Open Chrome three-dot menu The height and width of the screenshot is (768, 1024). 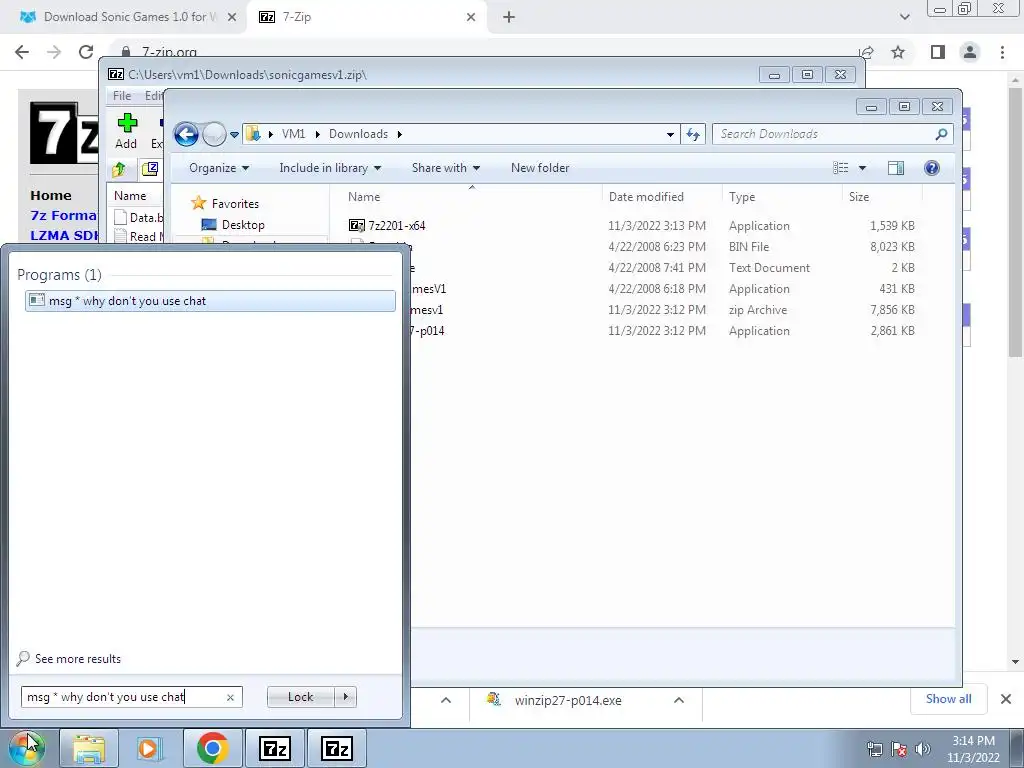1002,52
